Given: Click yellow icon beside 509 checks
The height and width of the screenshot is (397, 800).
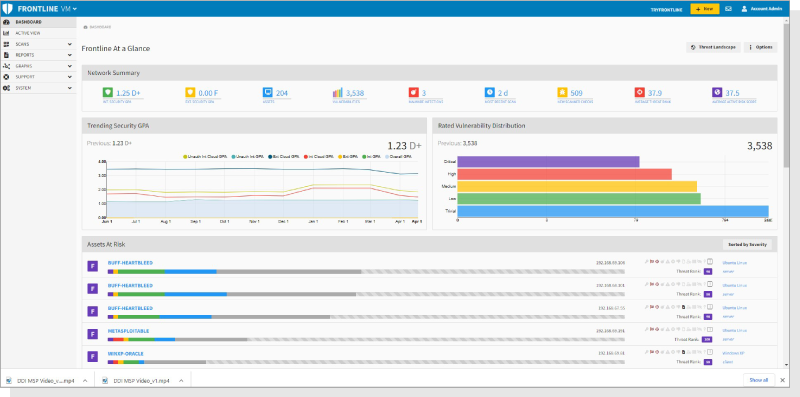Looking at the screenshot, I should (x=562, y=92).
